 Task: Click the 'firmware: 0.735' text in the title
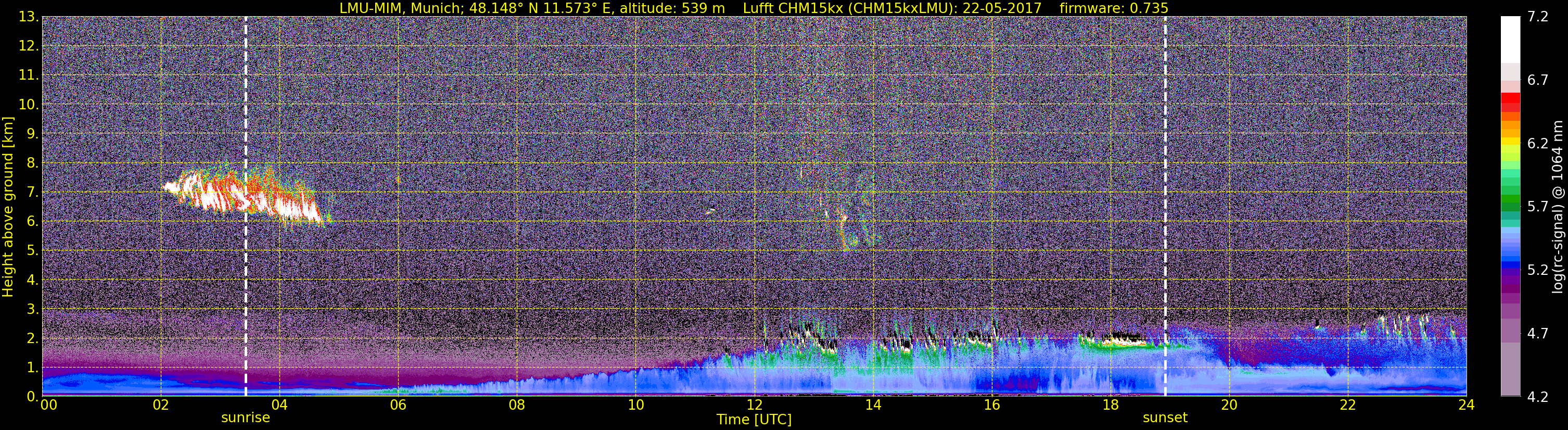pyautogui.click(x=1114, y=8)
